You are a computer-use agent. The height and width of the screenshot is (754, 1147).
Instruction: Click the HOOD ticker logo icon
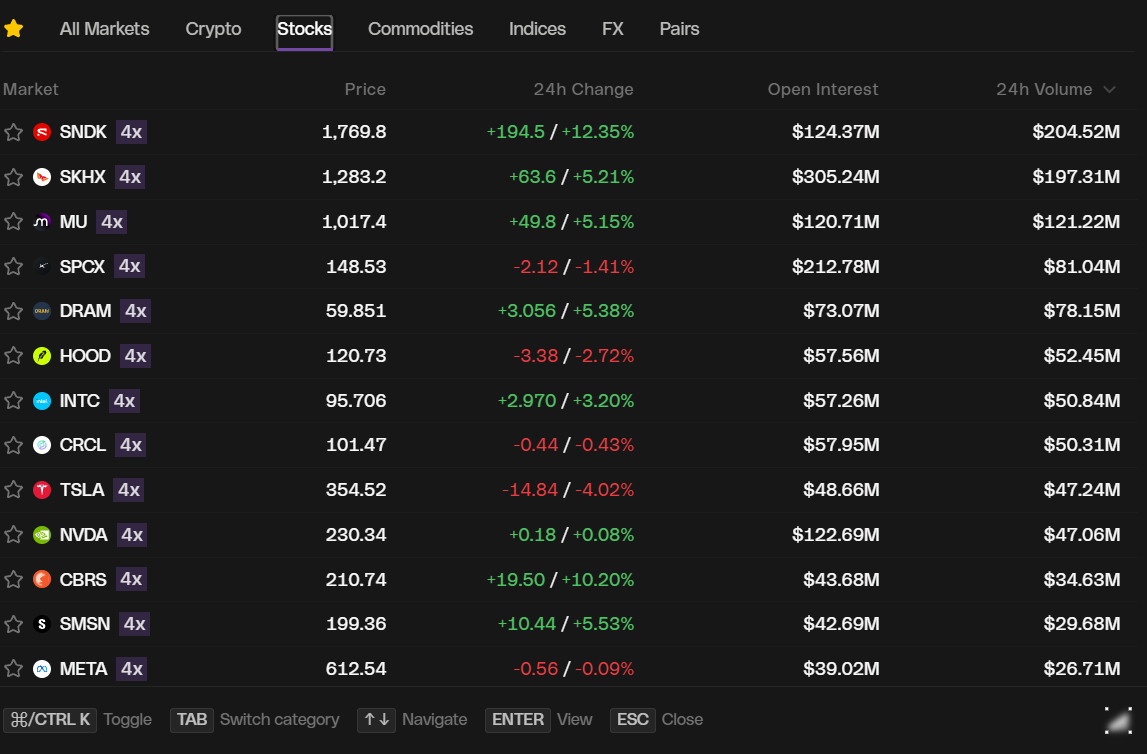pos(42,356)
